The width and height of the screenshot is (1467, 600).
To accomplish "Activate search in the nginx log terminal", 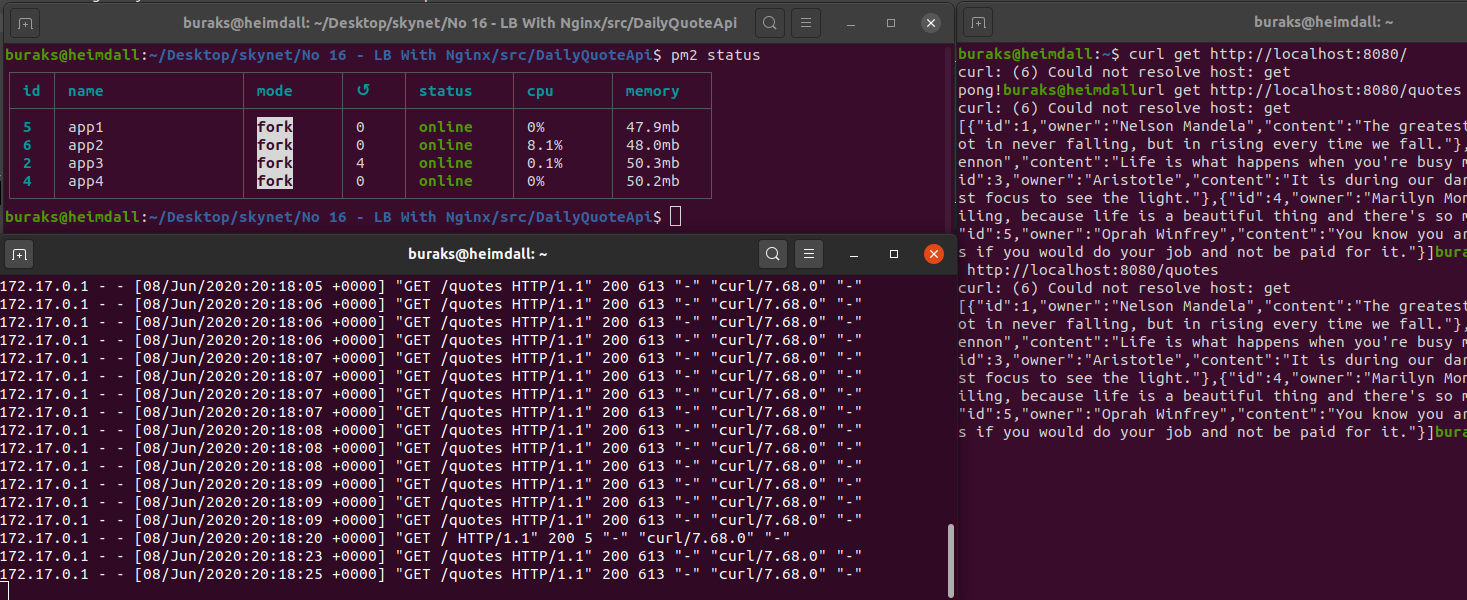I will tap(773, 254).
